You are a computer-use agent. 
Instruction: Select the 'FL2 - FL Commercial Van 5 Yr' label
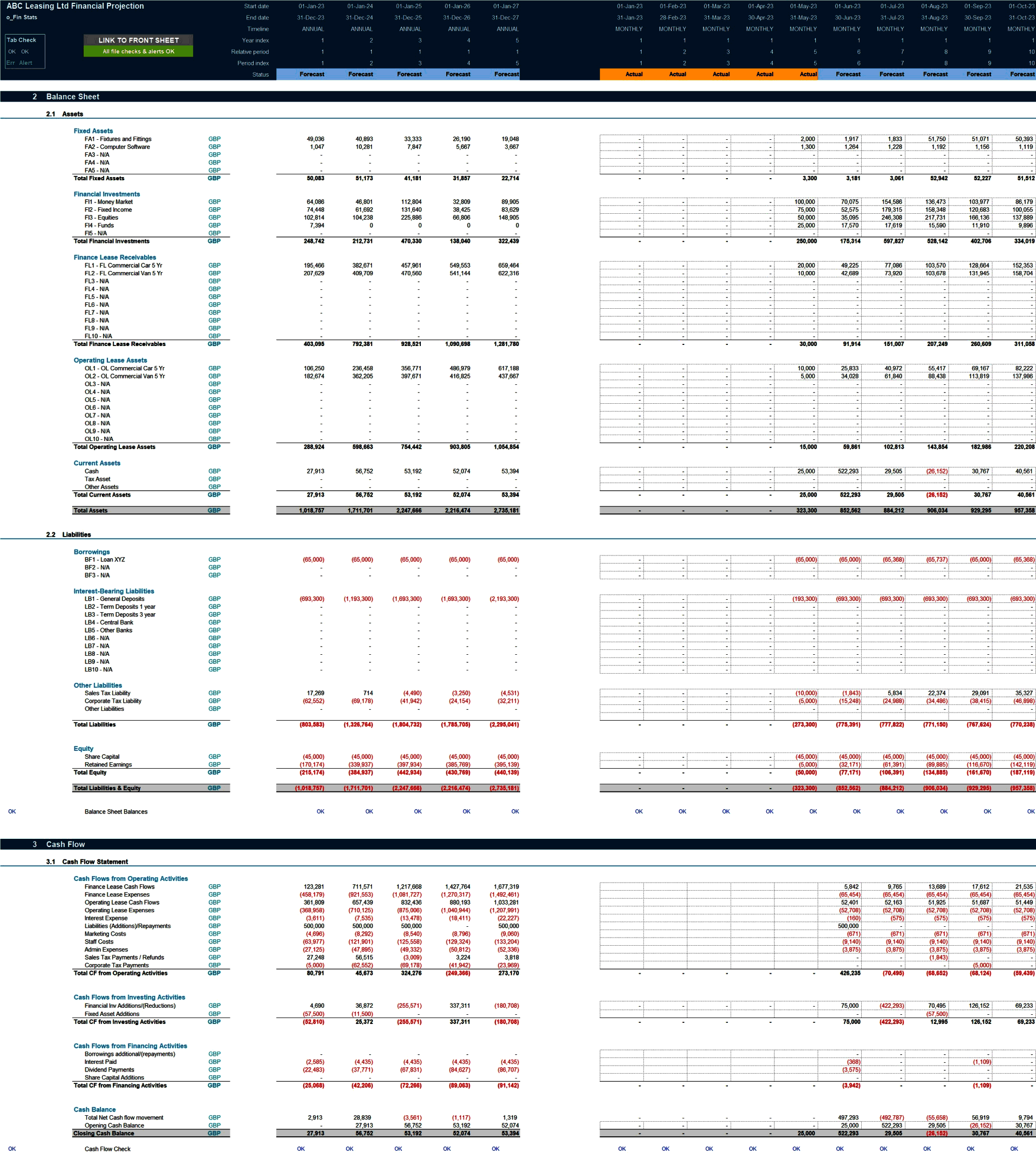coord(124,273)
